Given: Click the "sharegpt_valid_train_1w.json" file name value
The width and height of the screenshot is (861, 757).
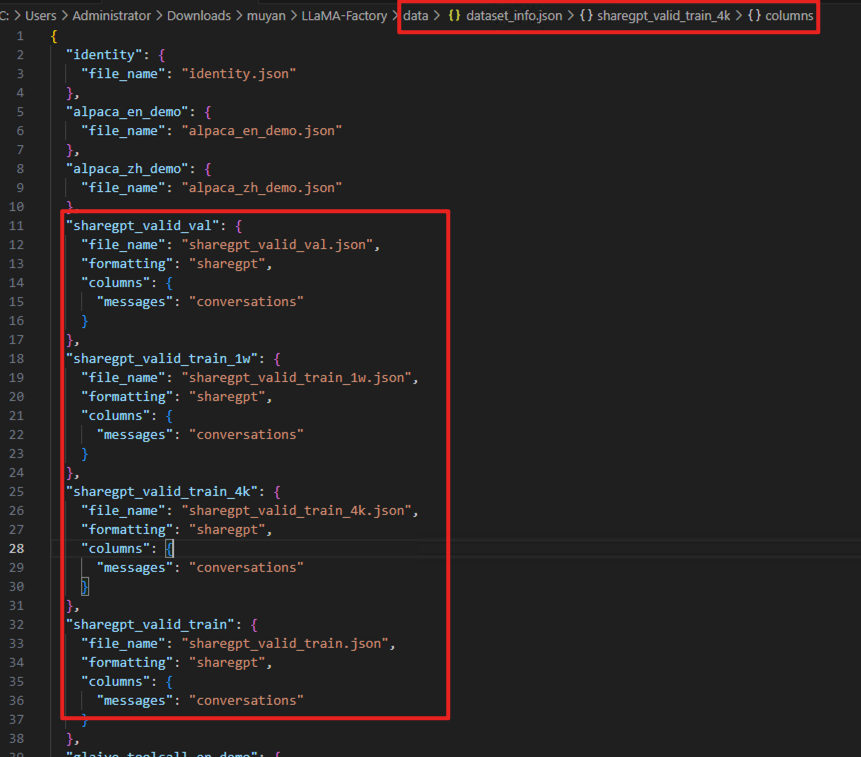Looking at the screenshot, I should (x=298, y=378).
